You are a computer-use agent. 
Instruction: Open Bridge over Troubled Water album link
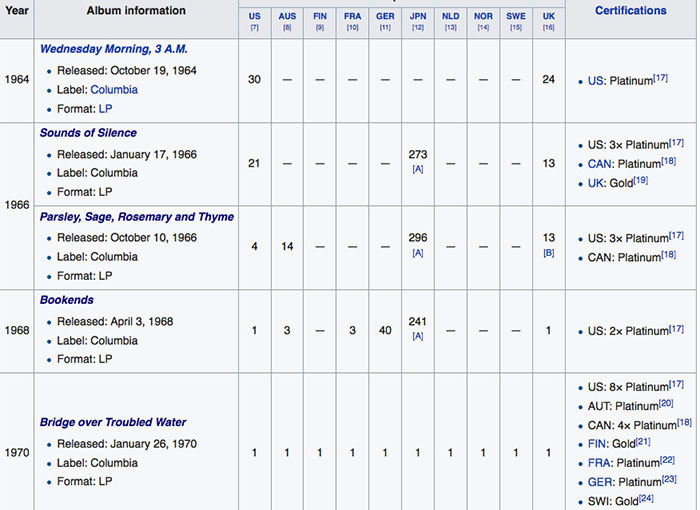(x=112, y=422)
